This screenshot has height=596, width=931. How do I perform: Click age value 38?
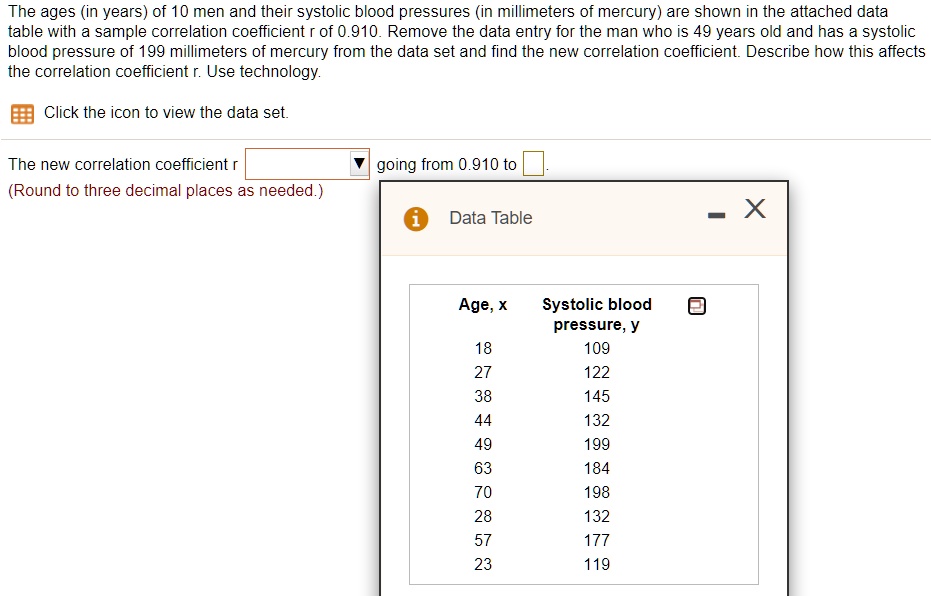pyautogui.click(x=483, y=396)
